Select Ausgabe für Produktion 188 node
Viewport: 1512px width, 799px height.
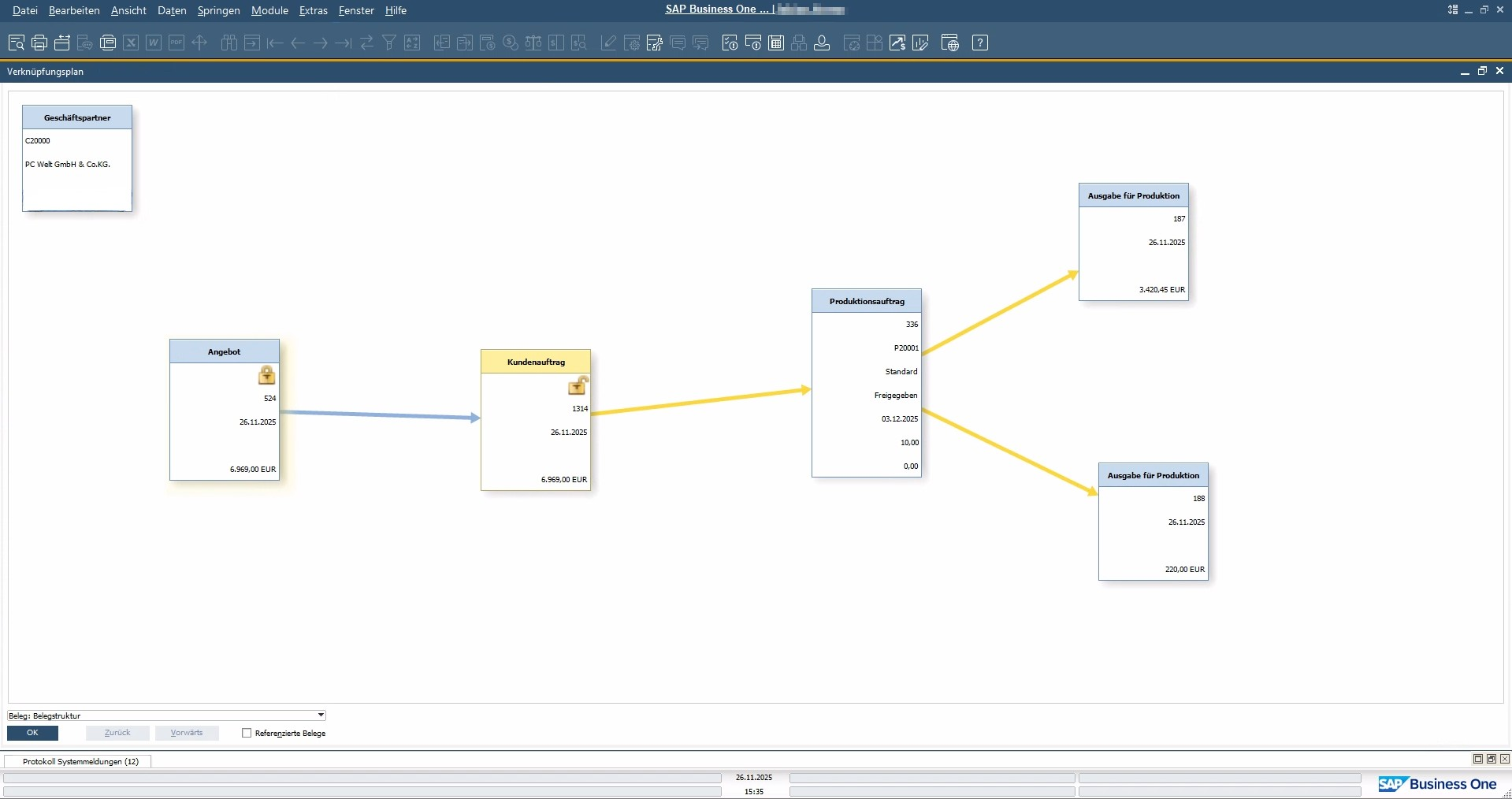pos(1153,522)
